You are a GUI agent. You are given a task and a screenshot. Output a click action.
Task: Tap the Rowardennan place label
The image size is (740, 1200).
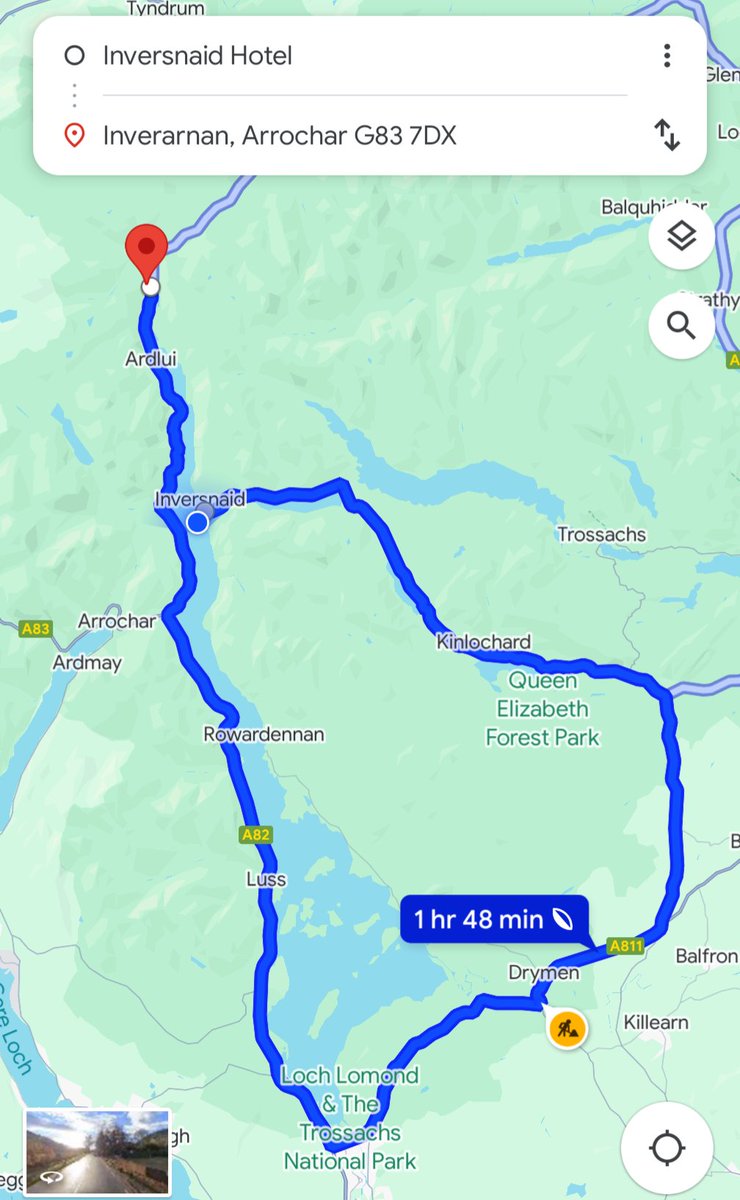click(264, 734)
